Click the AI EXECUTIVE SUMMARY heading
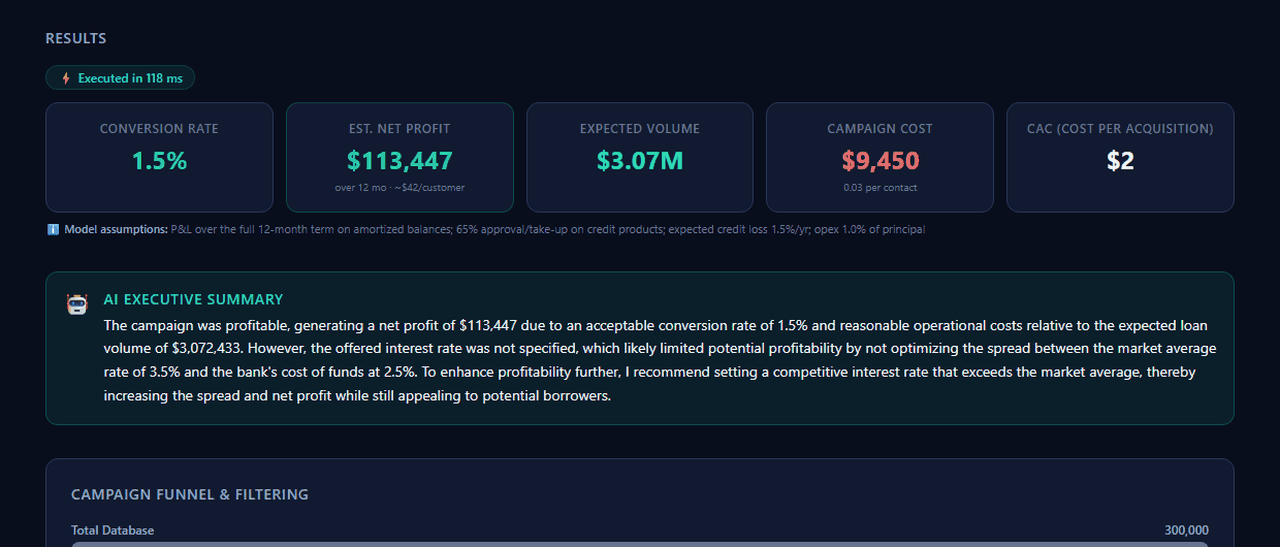 tap(193, 299)
